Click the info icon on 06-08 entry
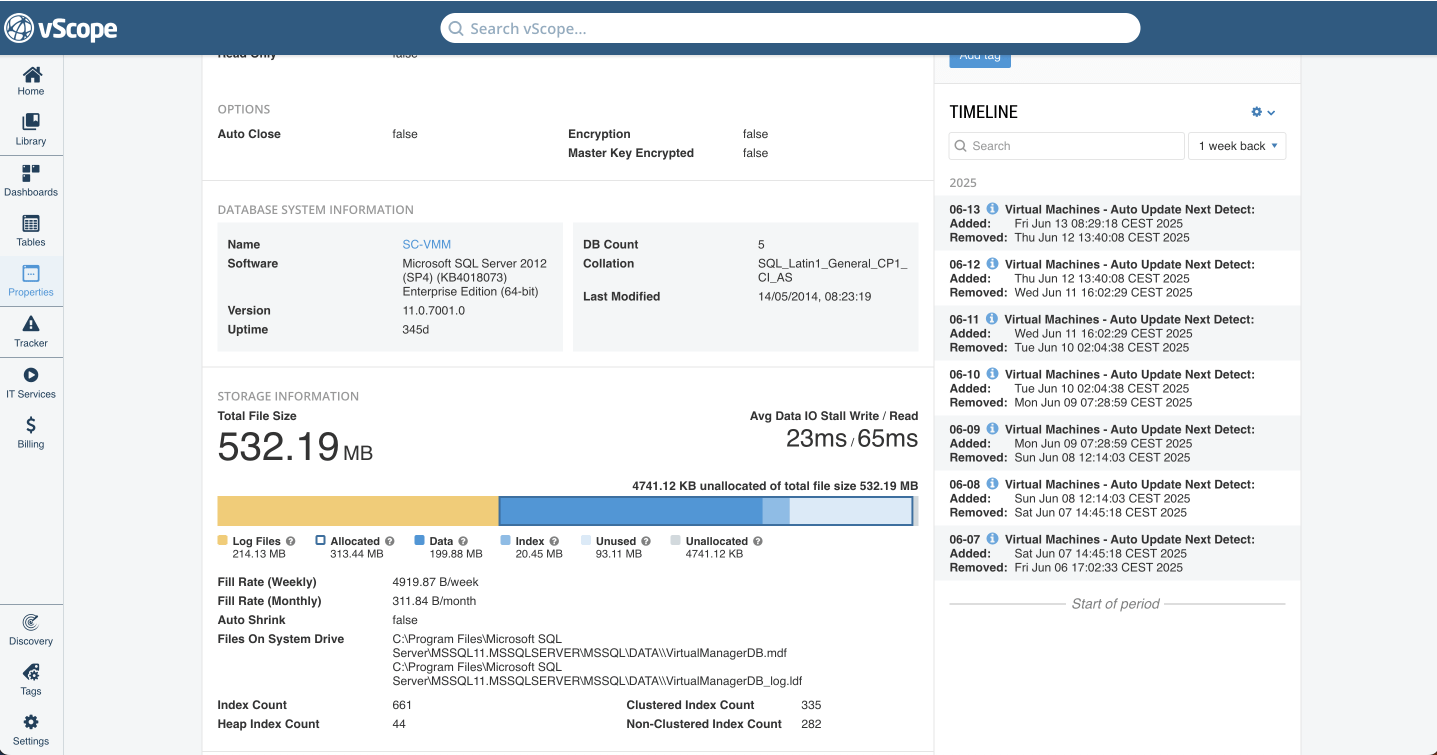The width and height of the screenshot is (1437, 755). [993, 483]
